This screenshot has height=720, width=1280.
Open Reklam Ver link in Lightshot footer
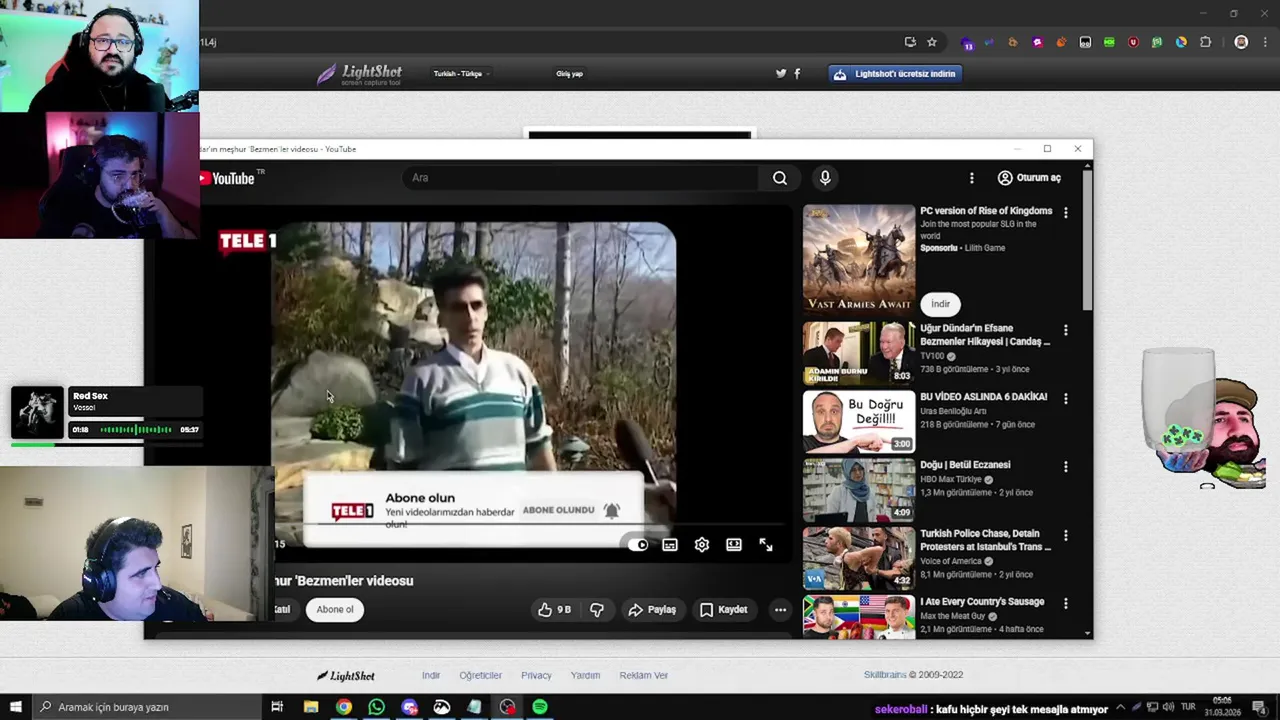(643, 676)
